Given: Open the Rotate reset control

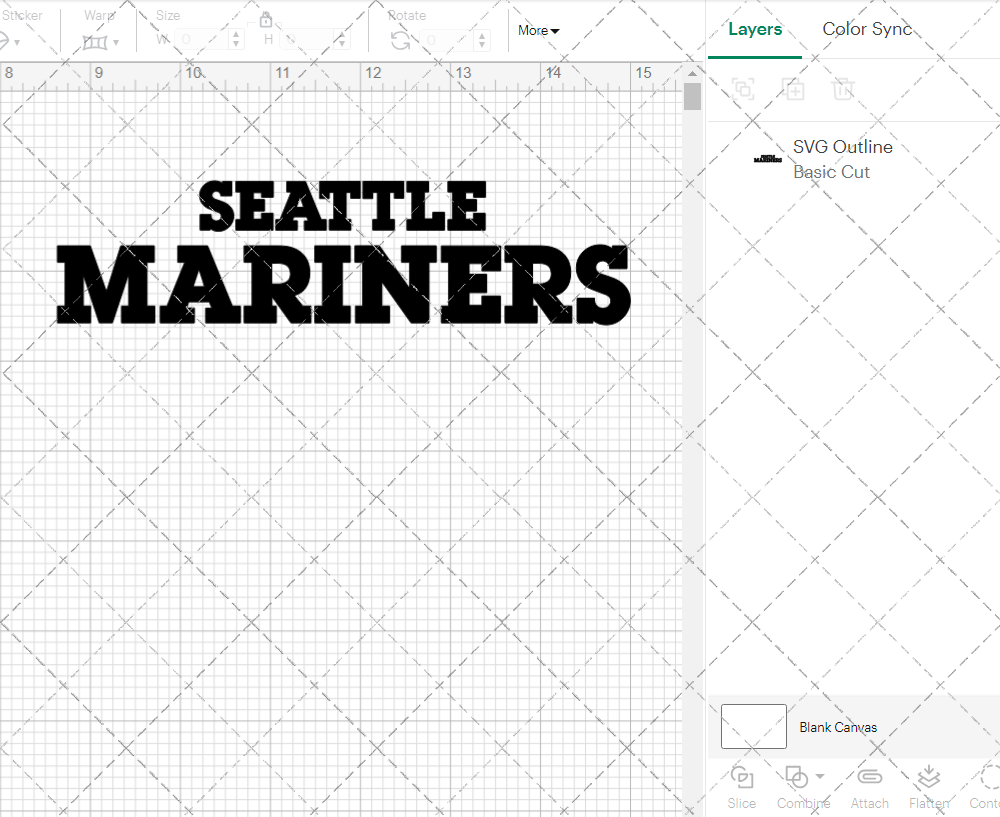Looking at the screenshot, I should click(399, 40).
